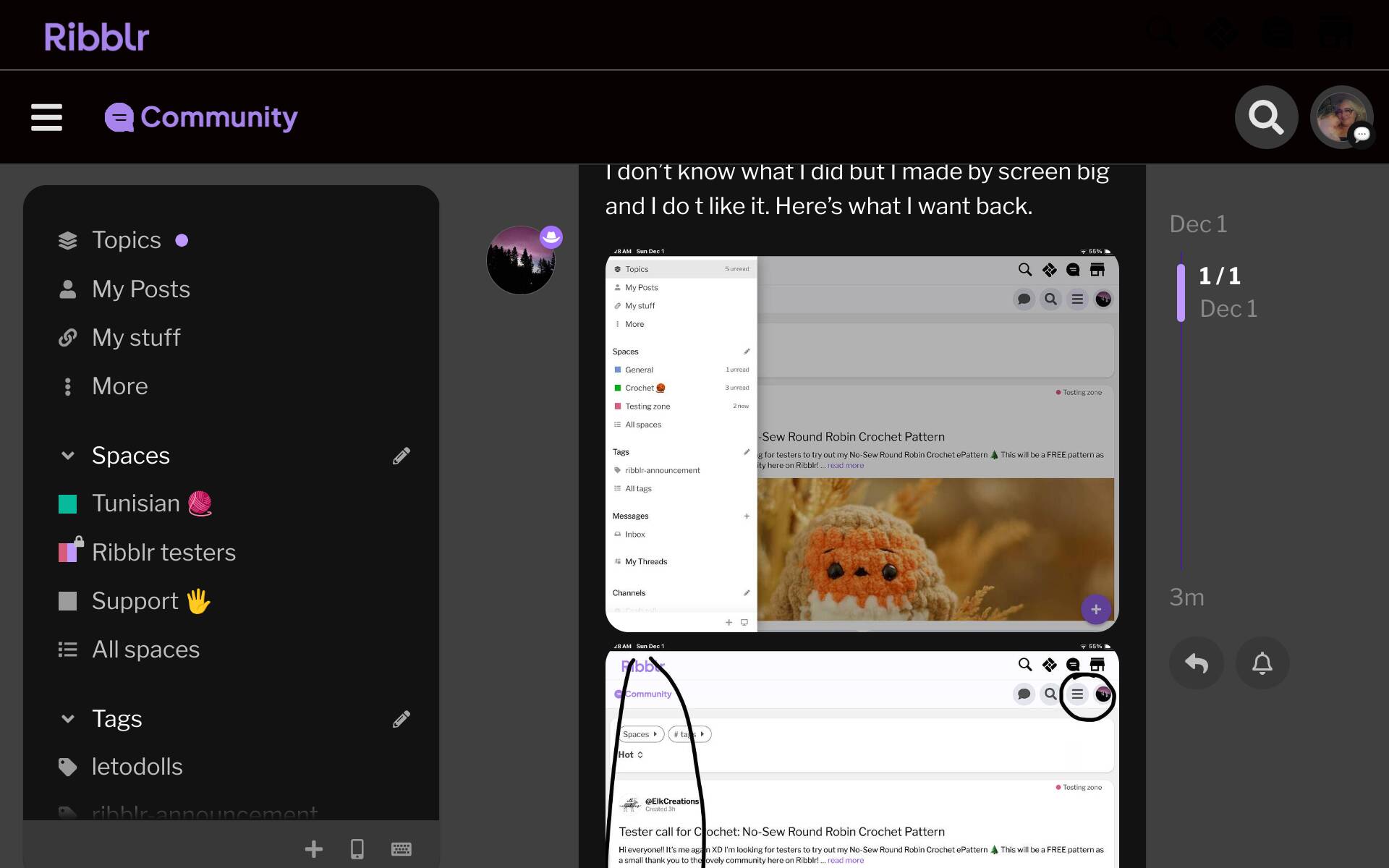The image size is (1389, 868).
Task: Collapse the Spaces section chevron
Action: 68,456
